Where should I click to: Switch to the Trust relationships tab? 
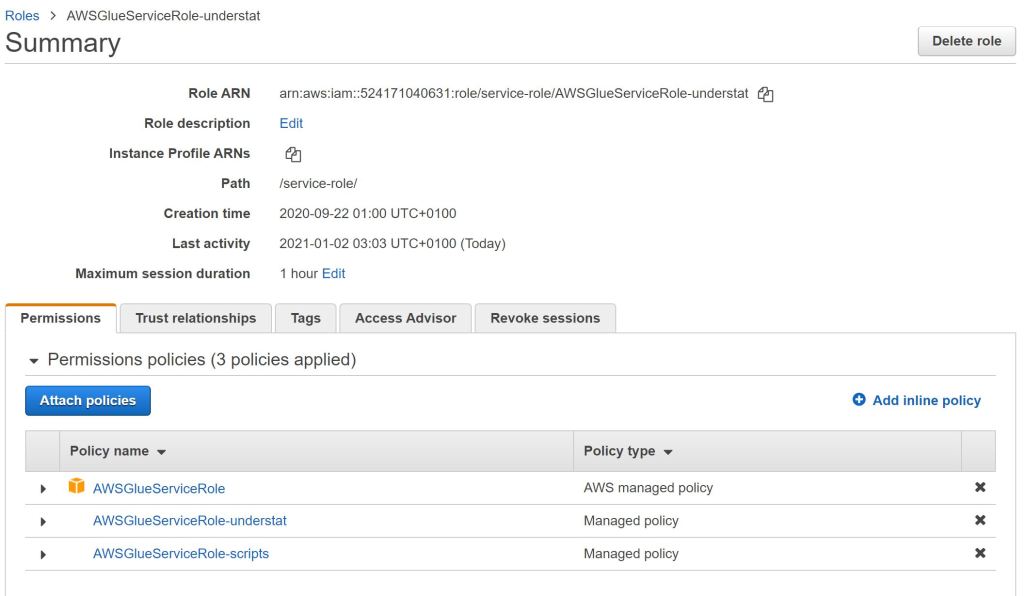196,318
